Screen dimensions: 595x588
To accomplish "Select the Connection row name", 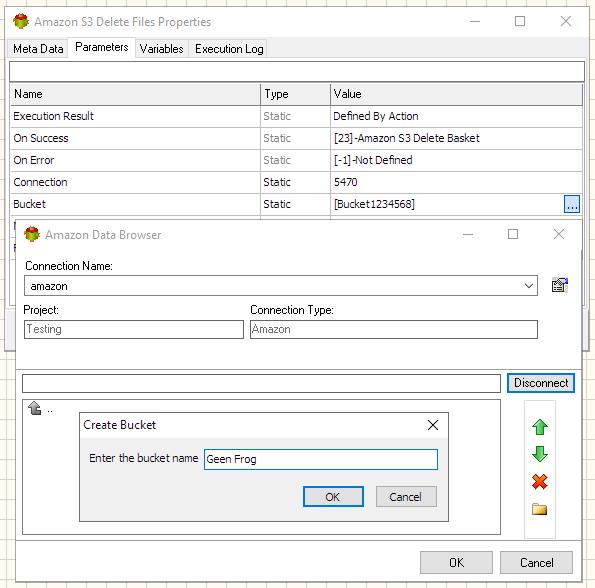I will (x=40, y=182).
